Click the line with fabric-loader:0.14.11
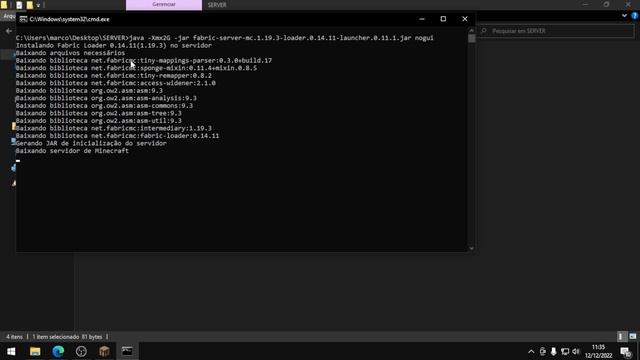The height and width of the screenshot is (360, 640). pos(117,136)
